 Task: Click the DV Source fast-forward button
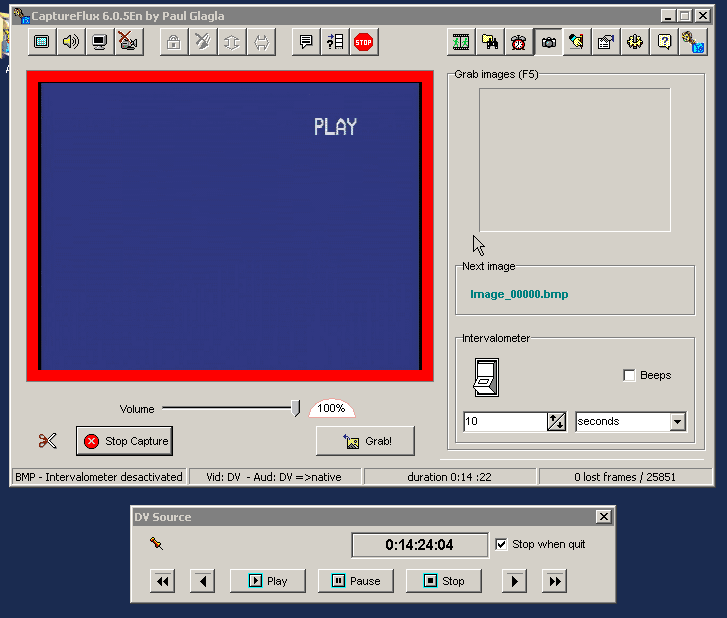click(555, 581)
